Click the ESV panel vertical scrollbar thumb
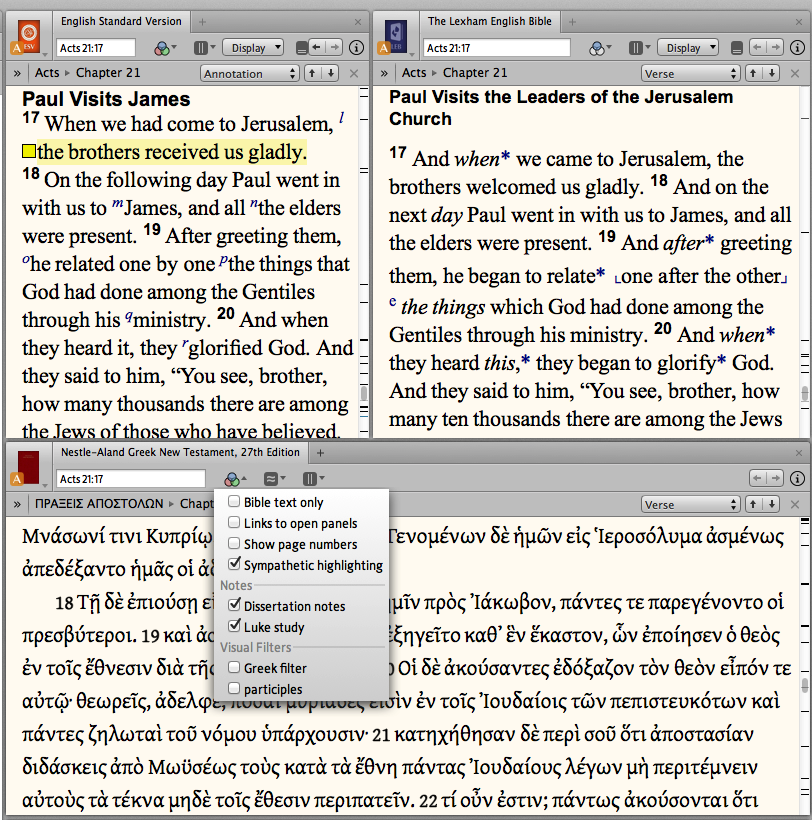 364,393
